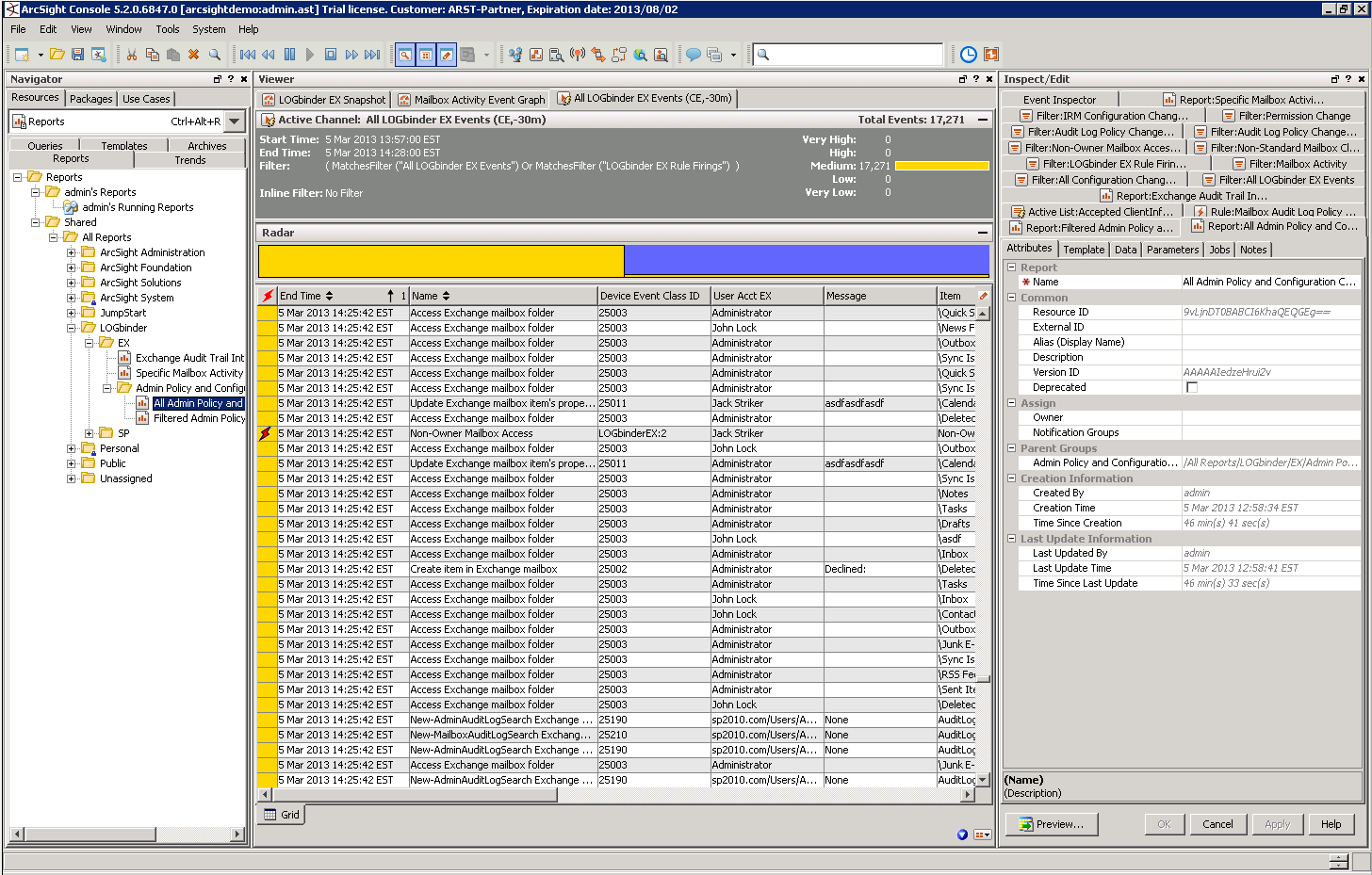The height and width of the screenshot is (875, 1372).
Task: Click the lightning bolt icon in grid header
Action: (268, 296)
